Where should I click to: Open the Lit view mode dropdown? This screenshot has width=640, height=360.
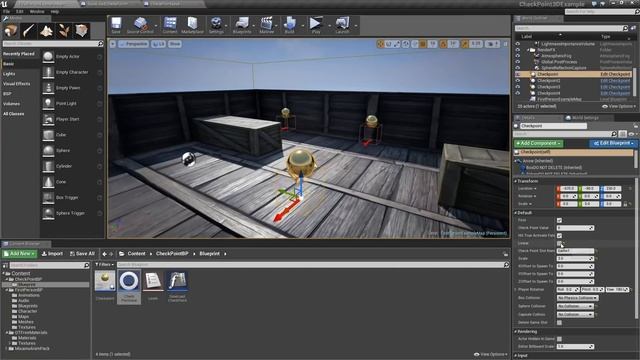(158, 44)
